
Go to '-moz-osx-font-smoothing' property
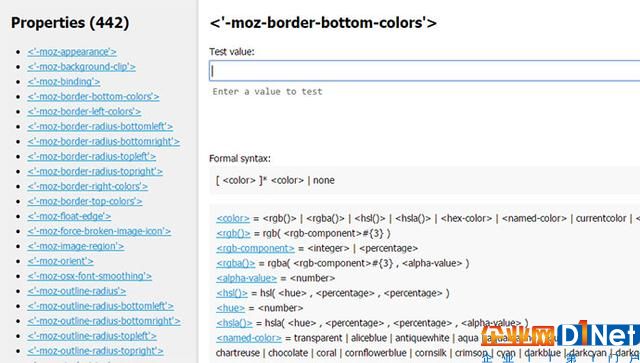(x=89, y=276)
